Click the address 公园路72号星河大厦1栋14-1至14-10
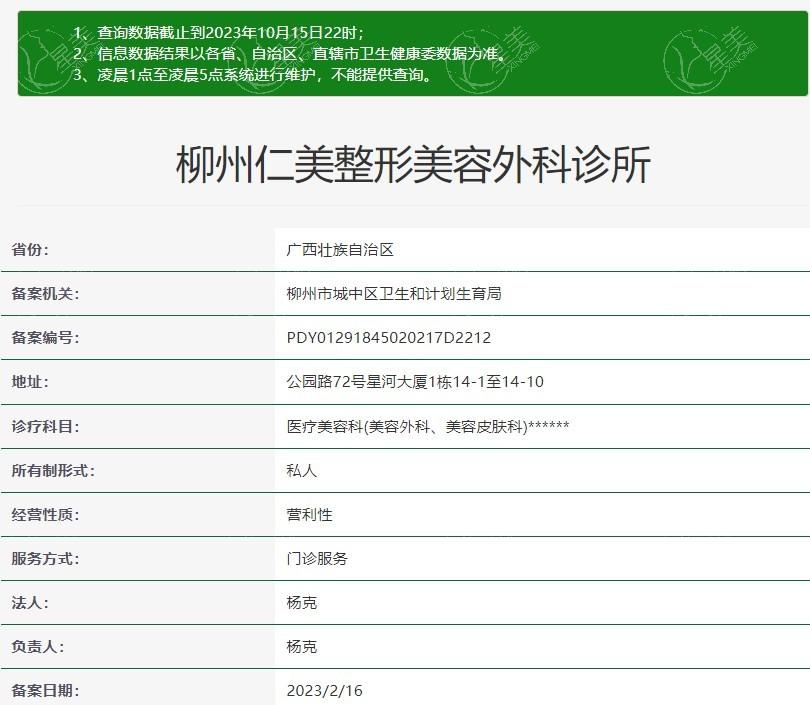The width and height of the screenshot is (810, 705). pos(414,382)
